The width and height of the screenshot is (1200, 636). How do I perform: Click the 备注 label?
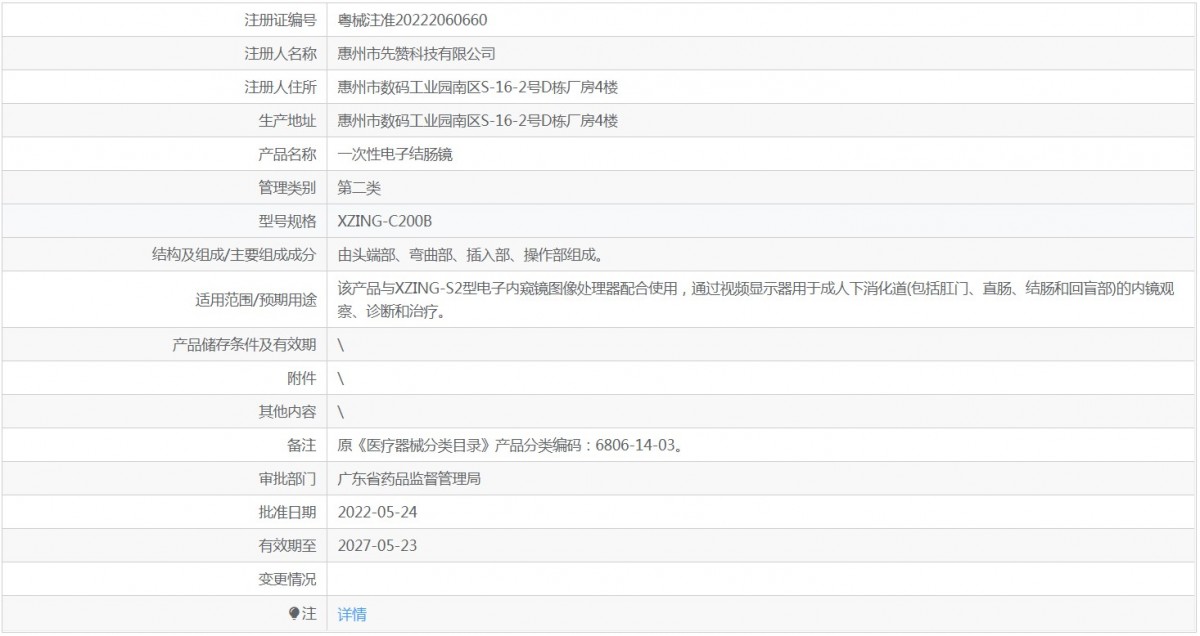(x=302, y=445)
